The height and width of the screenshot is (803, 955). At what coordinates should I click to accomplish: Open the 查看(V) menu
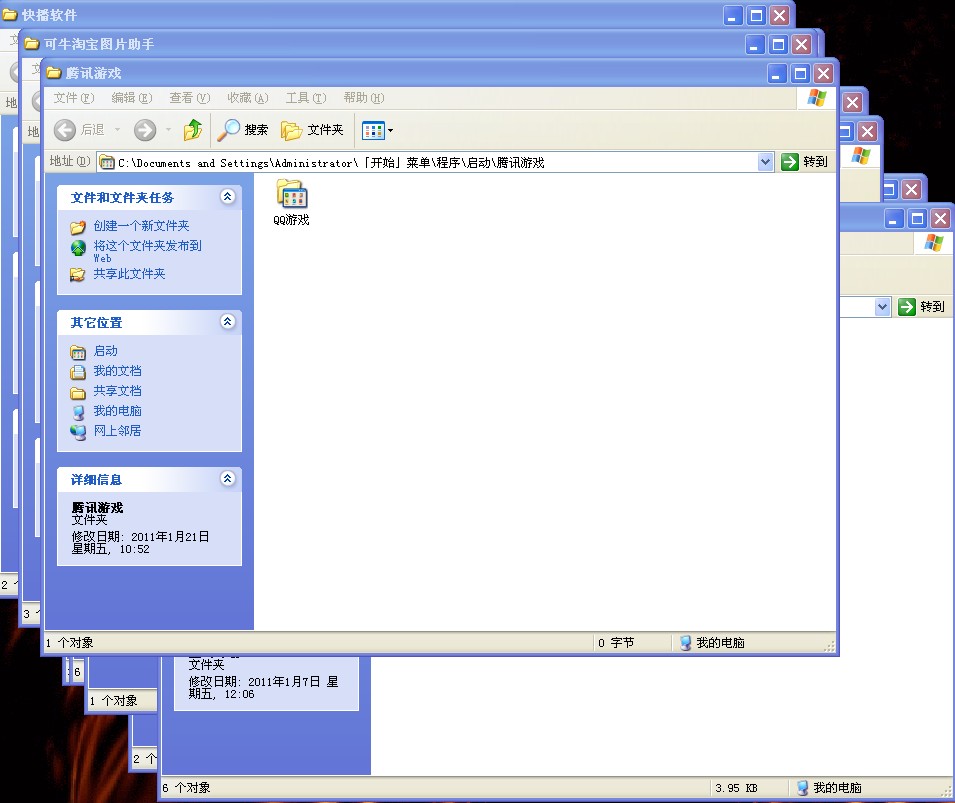pos(189,98)
